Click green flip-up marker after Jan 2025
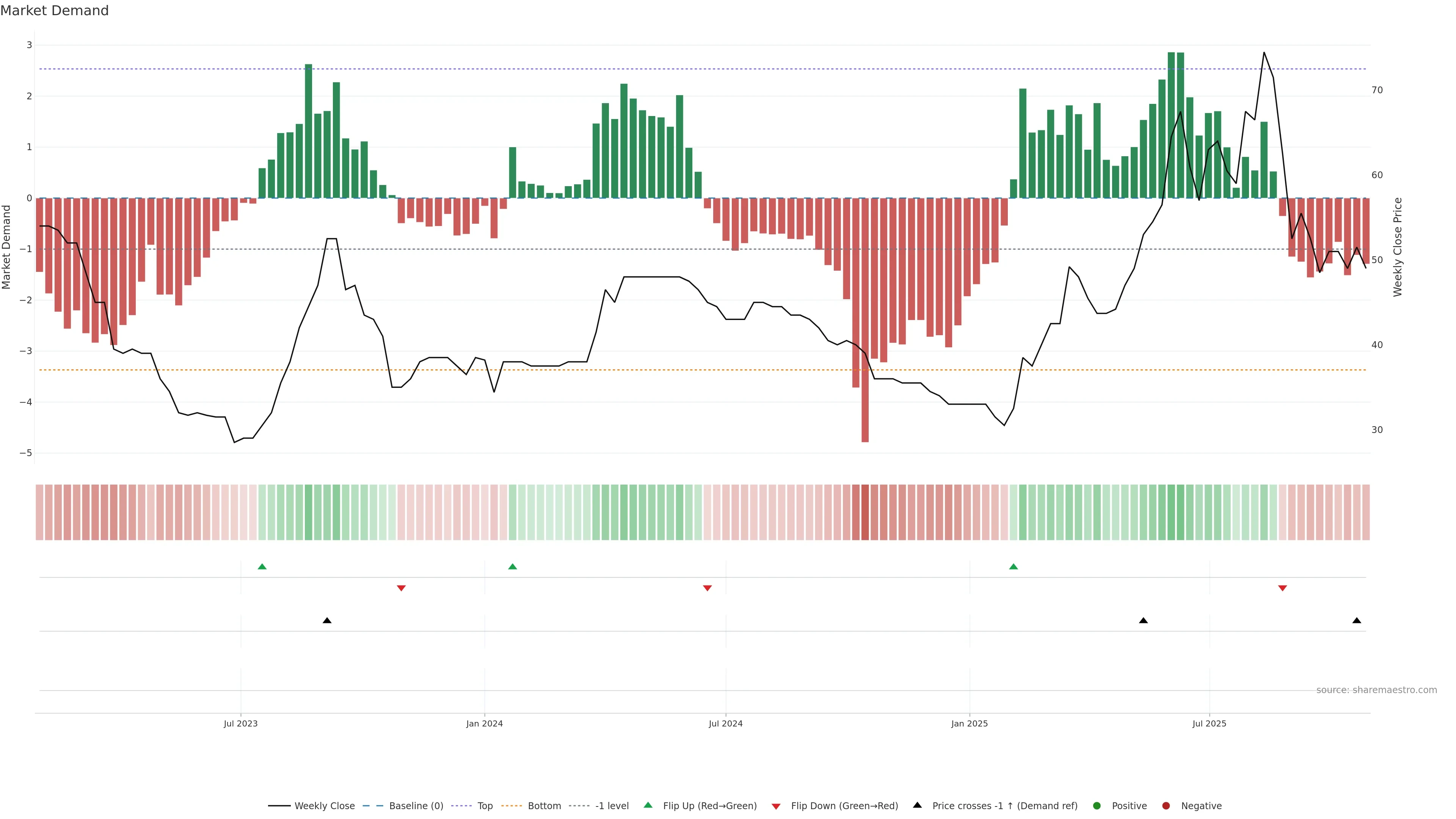 (1014, 567)
